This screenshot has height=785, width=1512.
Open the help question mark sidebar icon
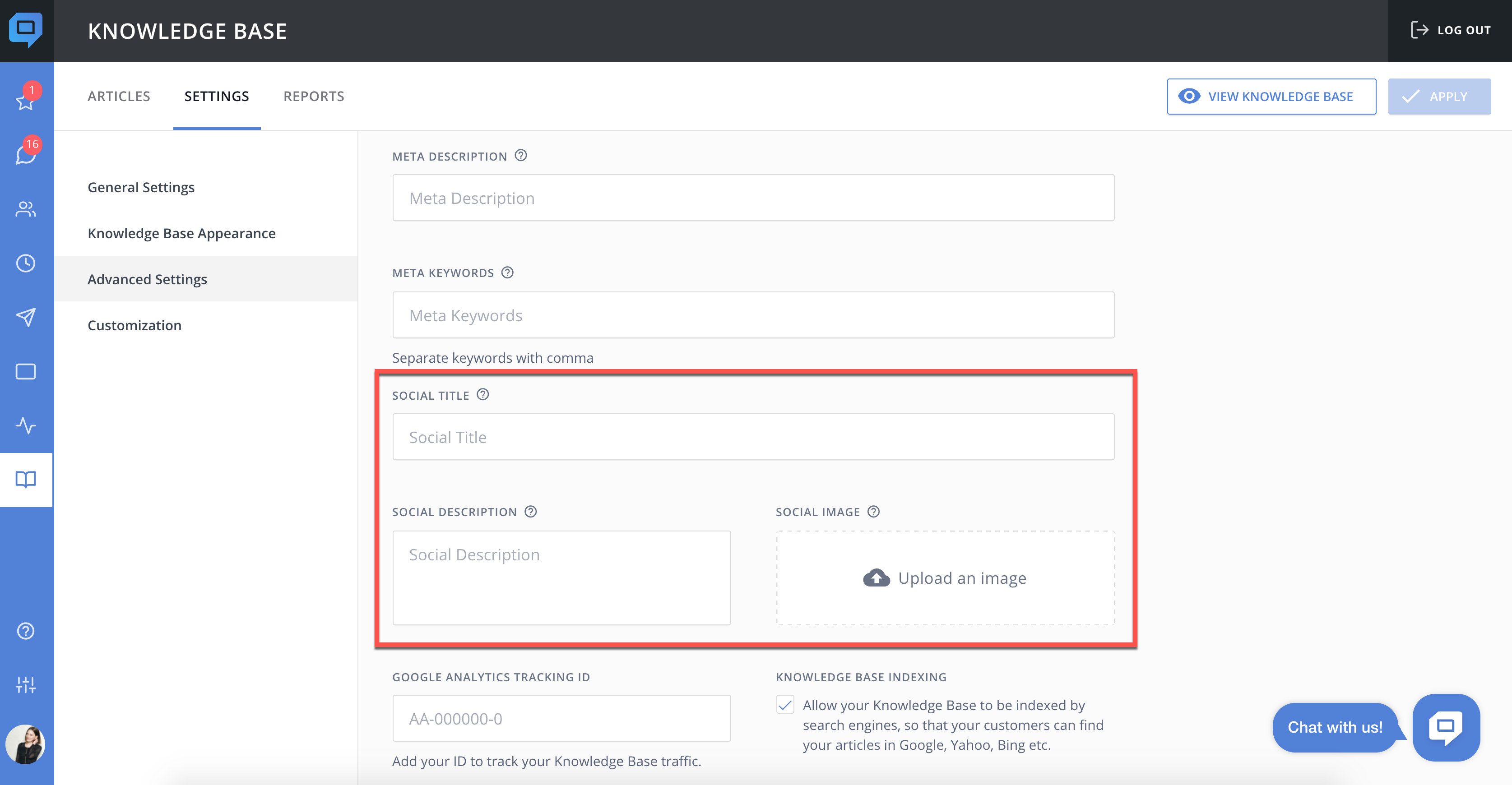pyautogui.click(x=26, y=631)
